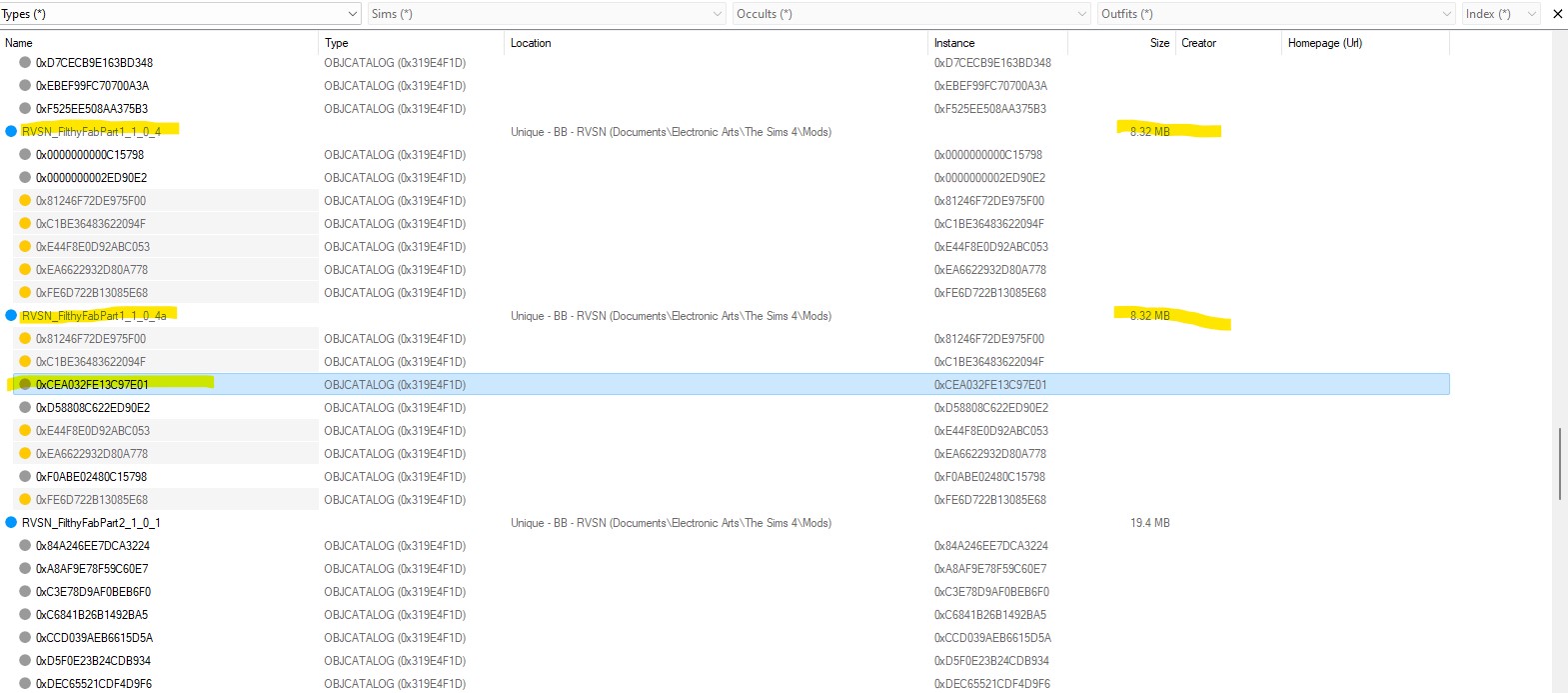Click gray dot icon beside name 0xD58808C622ED90E2
1568x693 pixels.
click(25, 407)
